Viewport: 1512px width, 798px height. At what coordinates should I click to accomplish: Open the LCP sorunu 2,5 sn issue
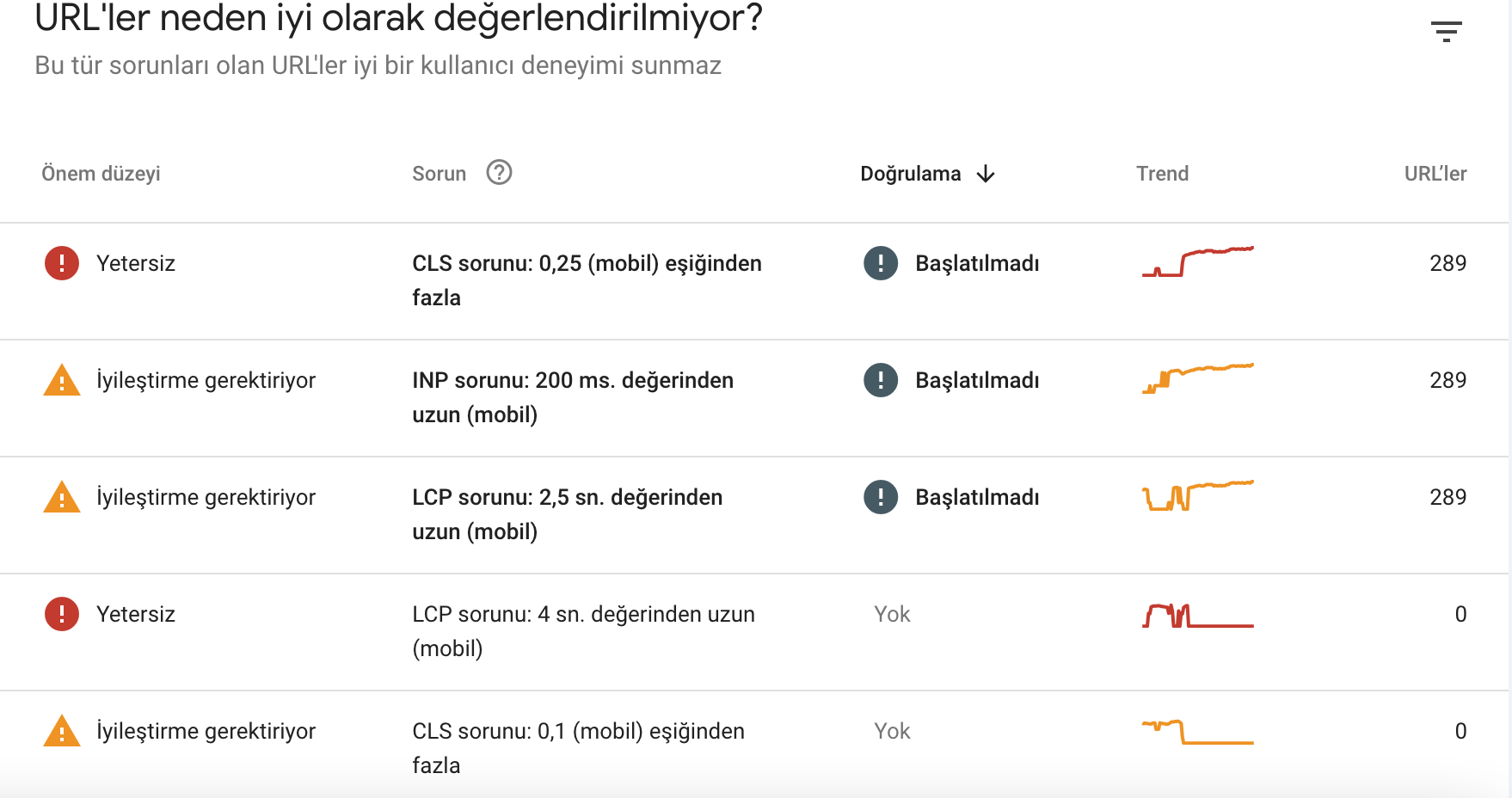click(x=568, y=514)
